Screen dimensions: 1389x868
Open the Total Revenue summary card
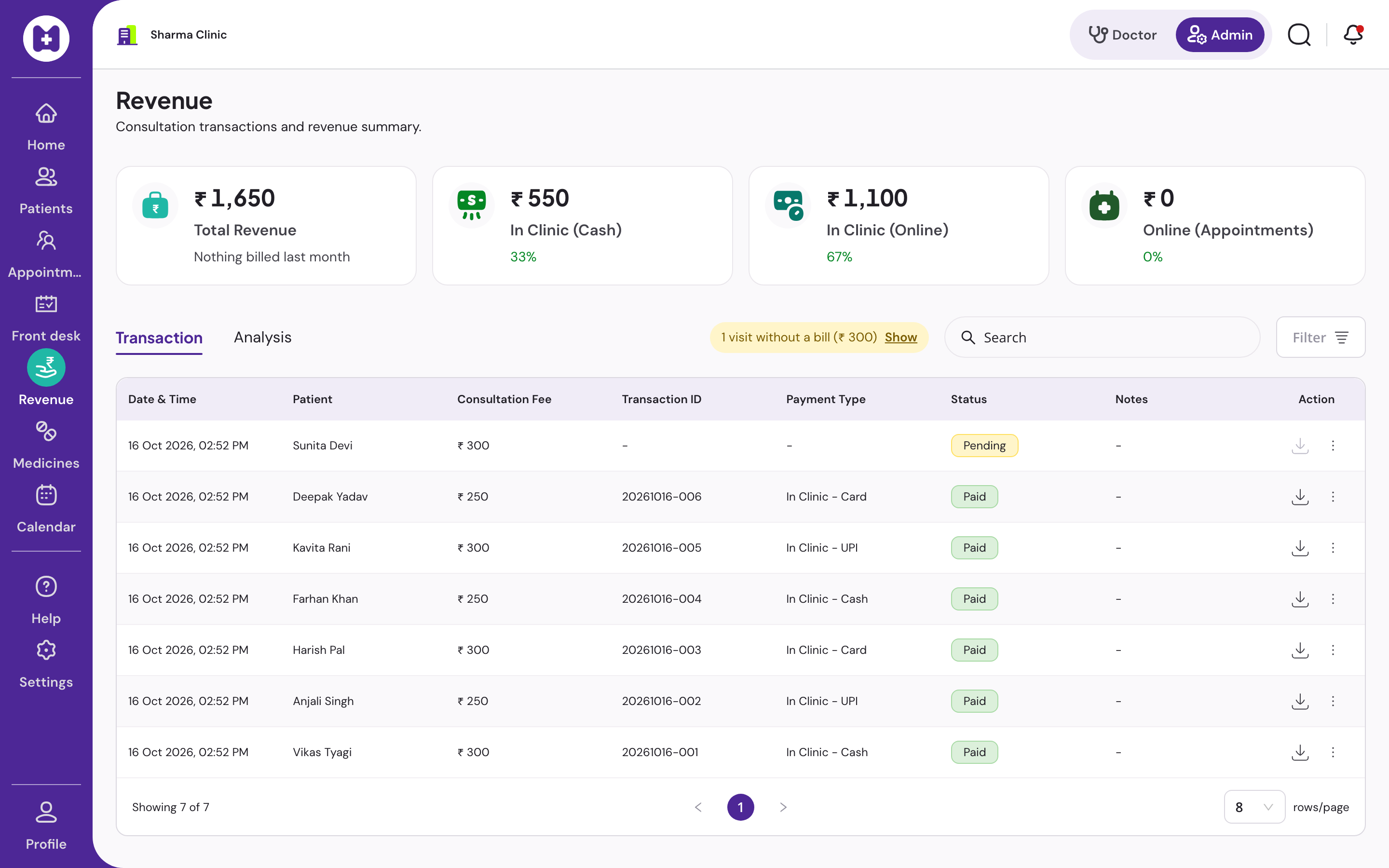266,226
